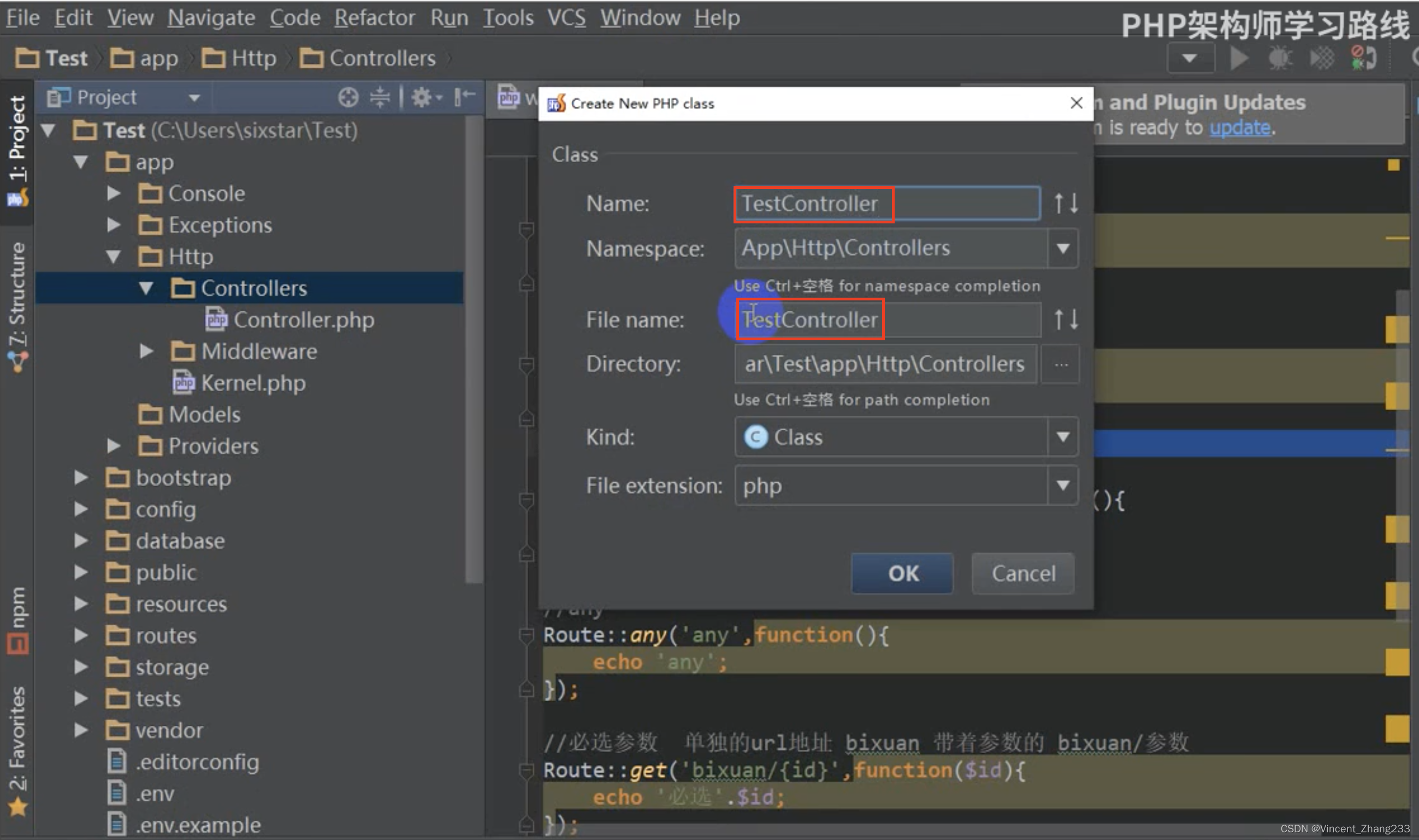The width and height of the screenshot is (1419, 840).
Task: Open the Kind dropdown showing Class
Action: [1063, 436]
